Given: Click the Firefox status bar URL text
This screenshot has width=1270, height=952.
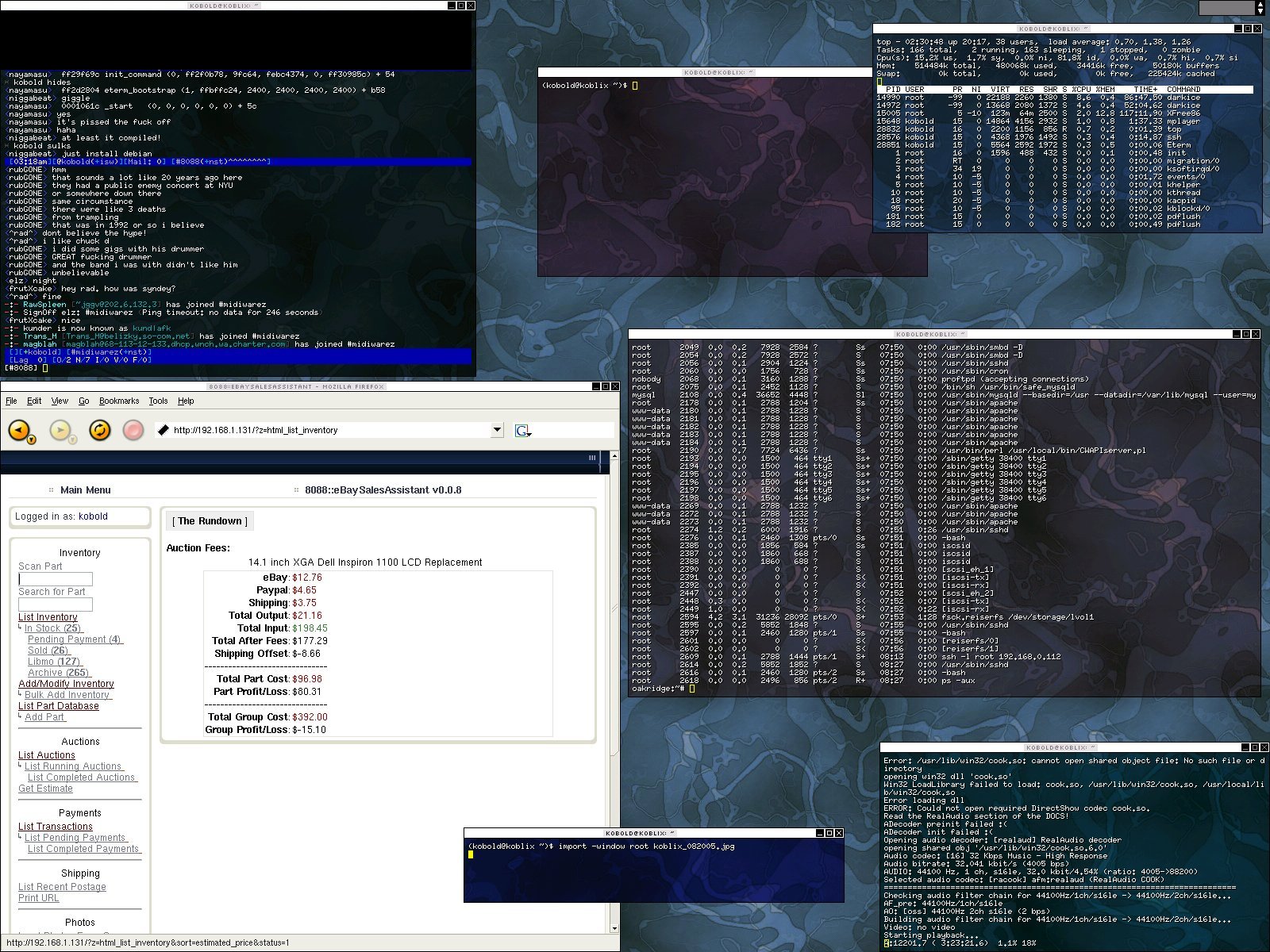Looking at the screenshot, I should (148, 942).
